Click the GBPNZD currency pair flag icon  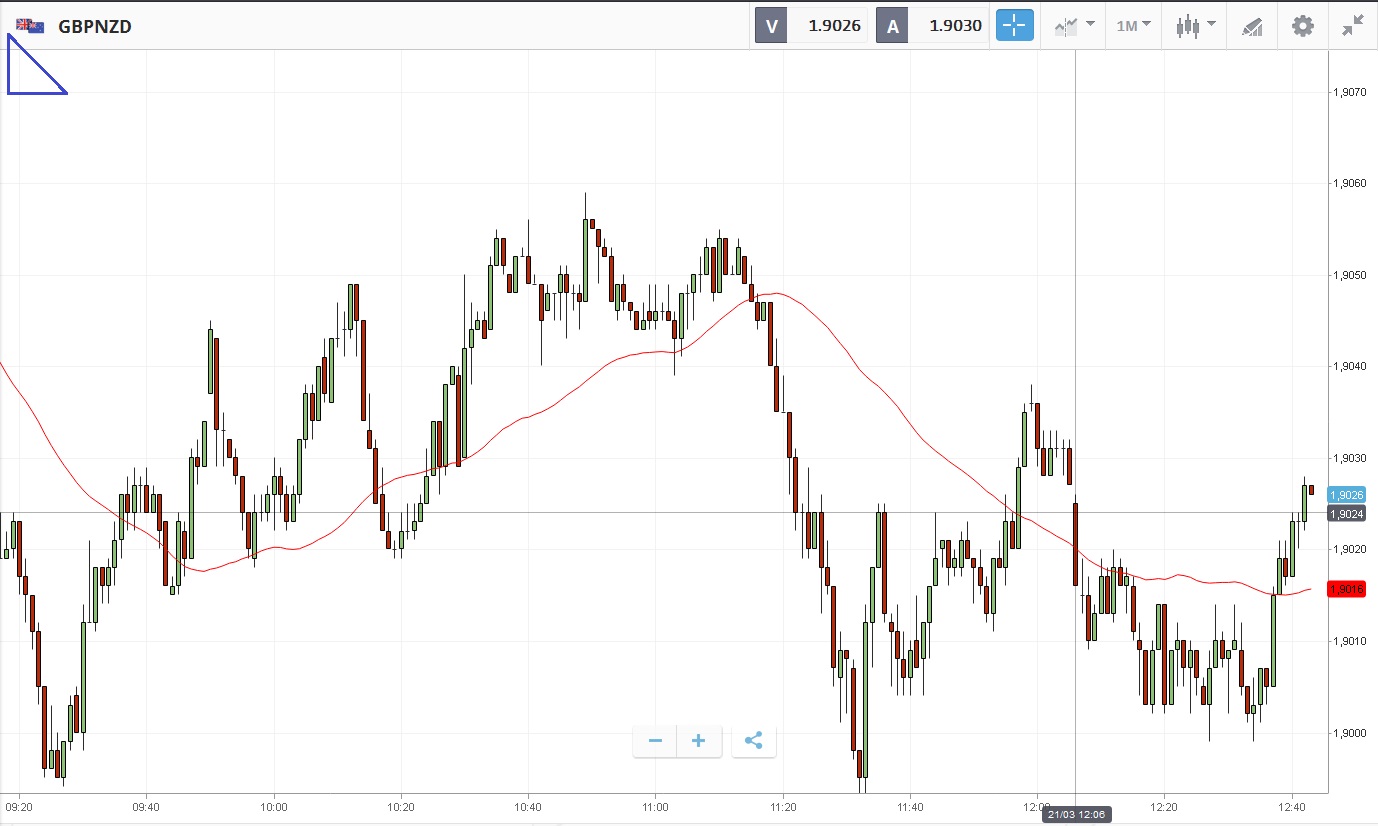pos(30,26)
